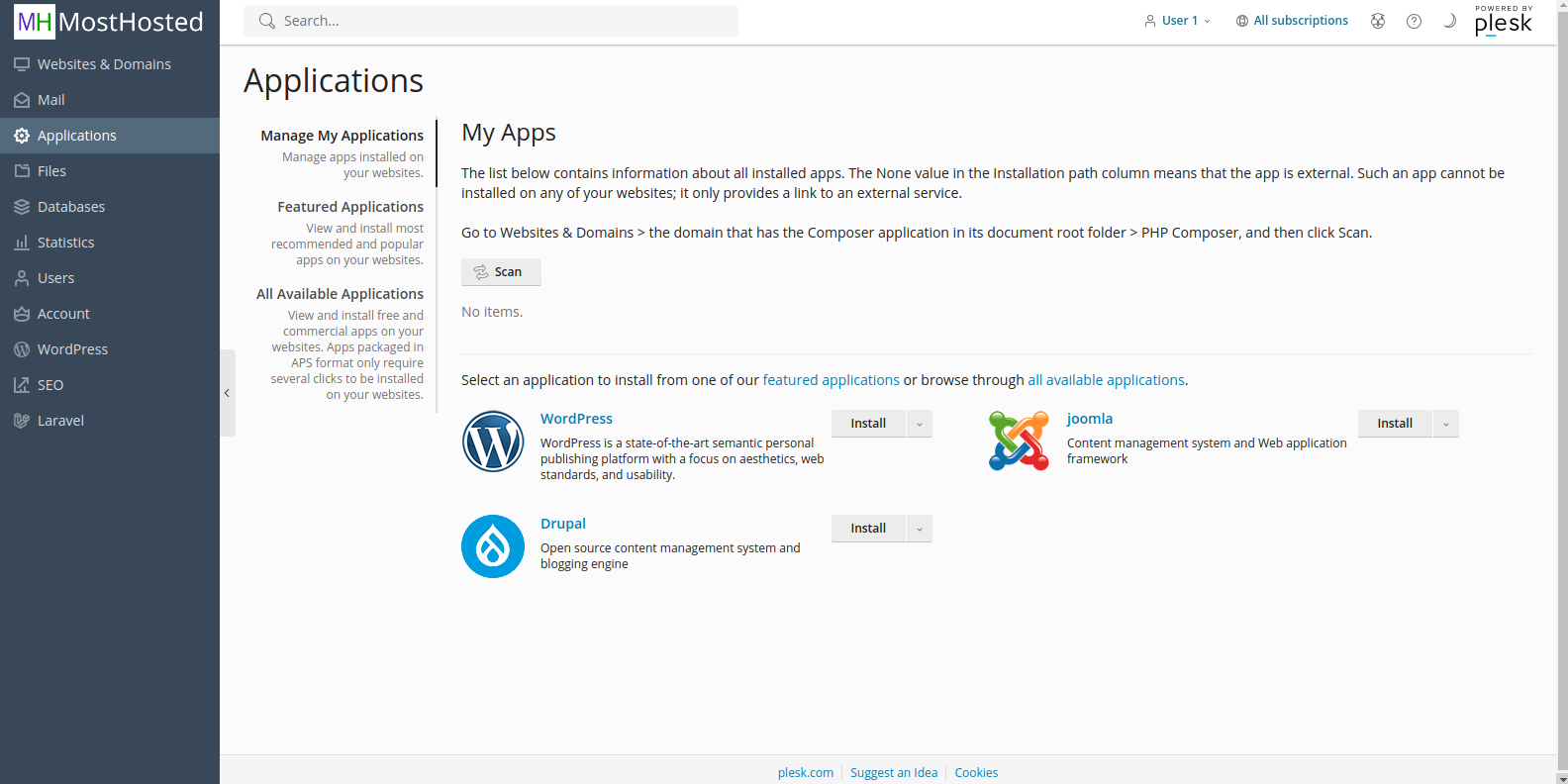The height and width of the screenshot is (784, 1568).
Task: Click the WordPress title link
Action: click(576, 419)
